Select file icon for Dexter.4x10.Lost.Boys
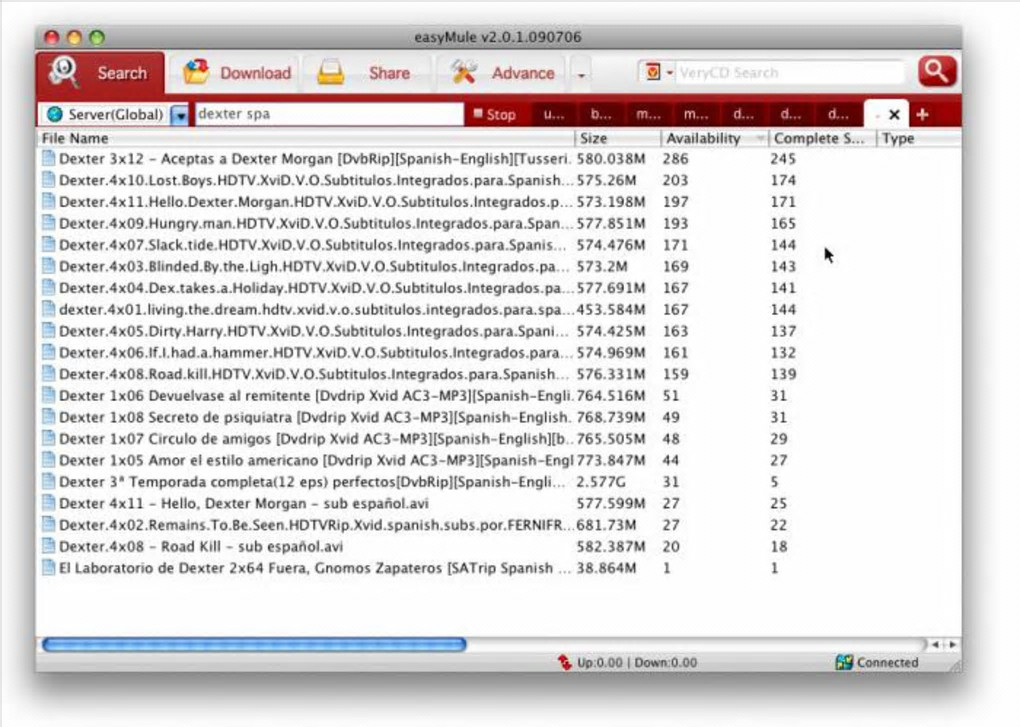1020x727 pixels. (48, 179)
